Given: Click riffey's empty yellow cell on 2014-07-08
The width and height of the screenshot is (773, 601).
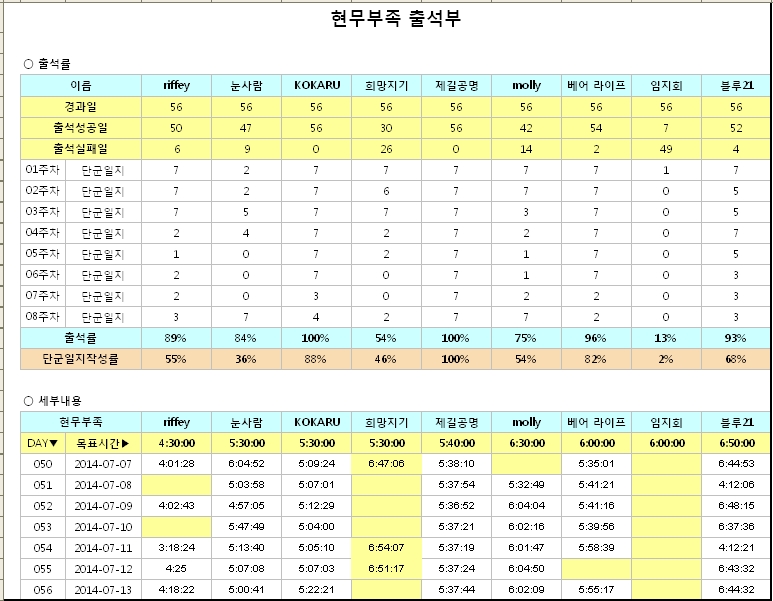Looking at the screenshot, I should [176, 484].
